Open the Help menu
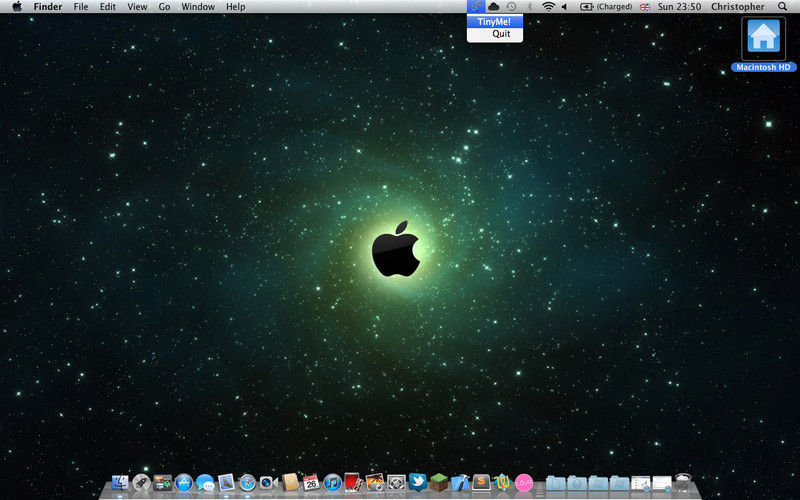Image resolution: width=800 pixels, height=500 pixels. (236, 7)
